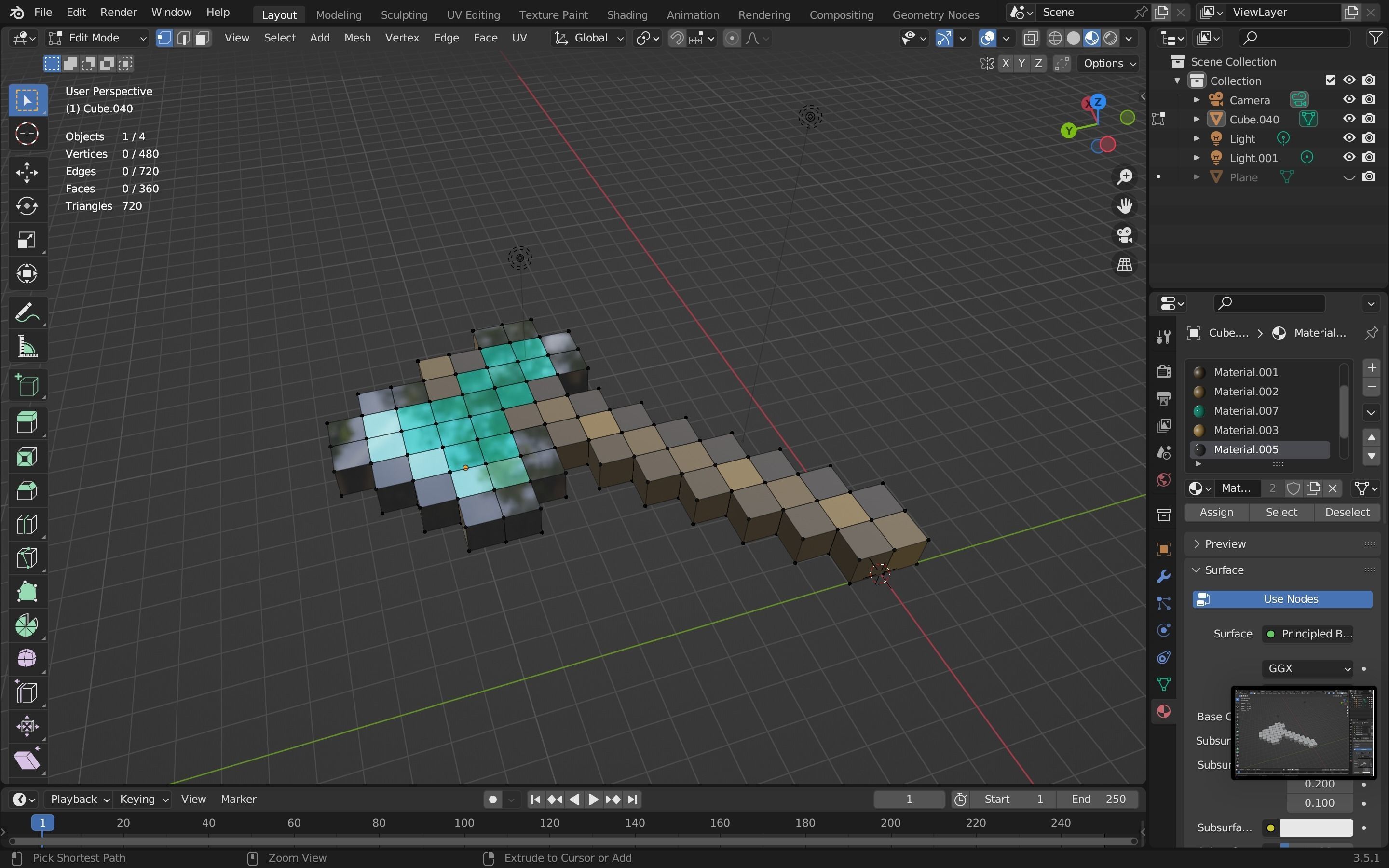Screen dimensions: 1389x868
Task: Toggle proportional editing
Action: click(x=732, y=38)
